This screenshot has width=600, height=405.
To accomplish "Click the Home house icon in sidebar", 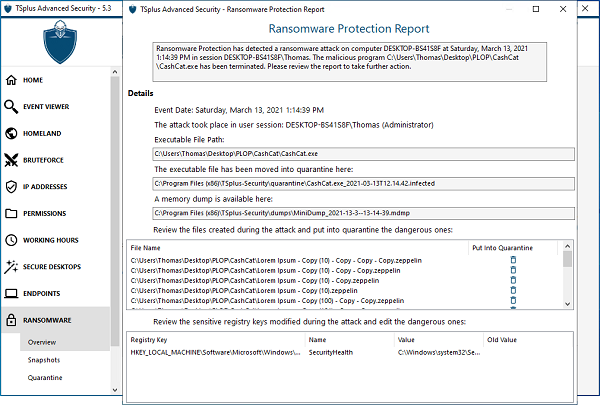I will 11,80.
